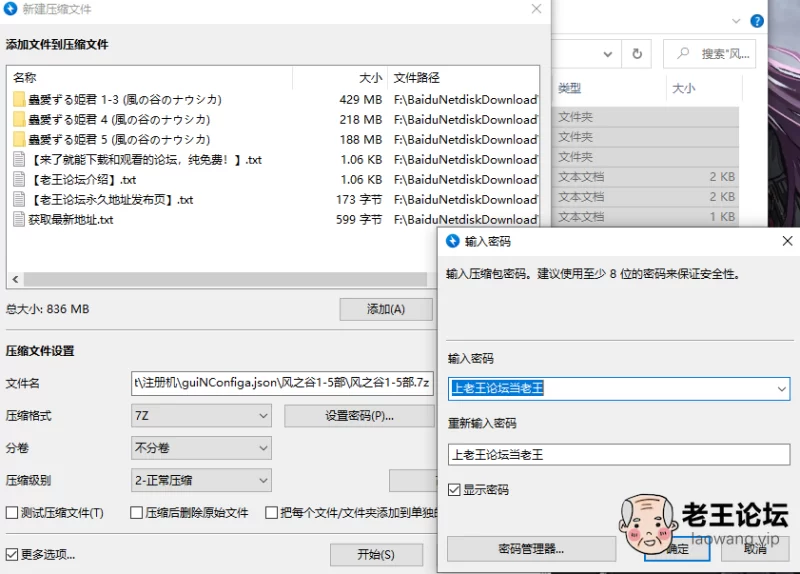The height and width of the screenshot is (574, 800).
Task: Click the 设置密码(P)... button
Action: click(x=359, y=416)
